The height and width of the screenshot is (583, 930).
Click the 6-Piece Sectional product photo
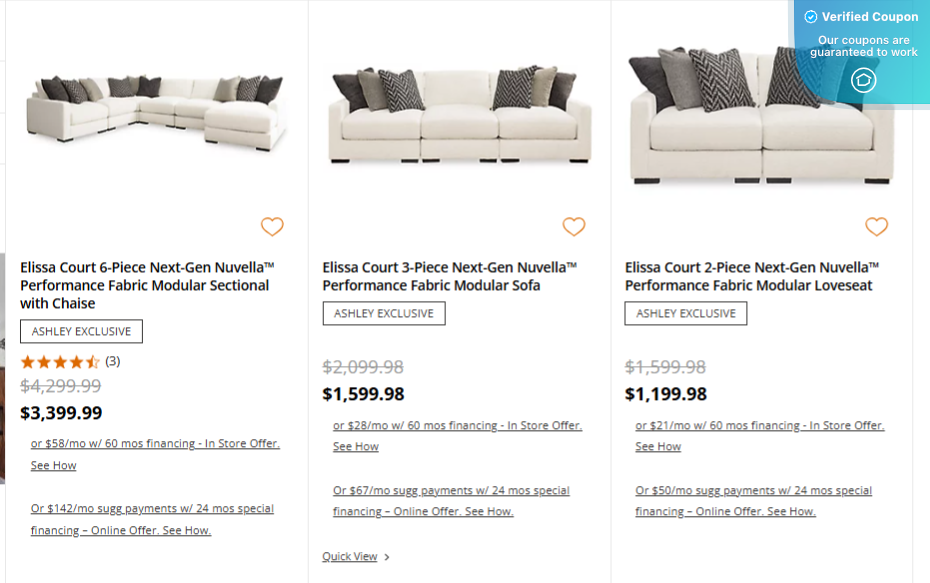[155, 110]
